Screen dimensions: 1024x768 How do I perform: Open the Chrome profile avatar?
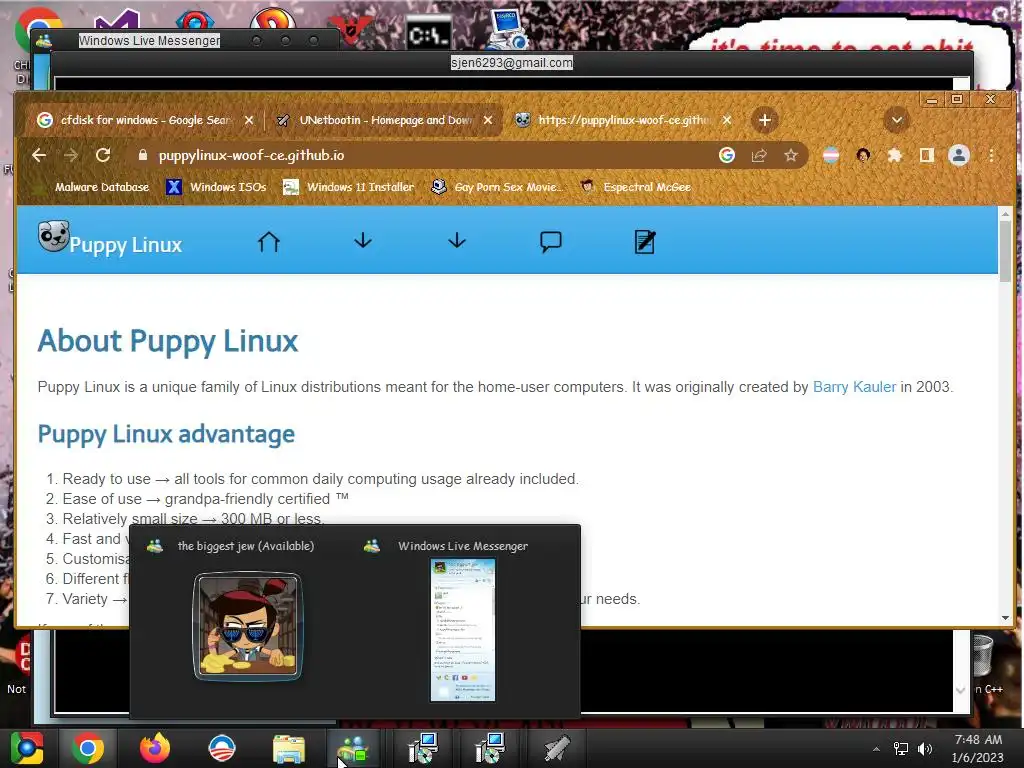(959, 155)
